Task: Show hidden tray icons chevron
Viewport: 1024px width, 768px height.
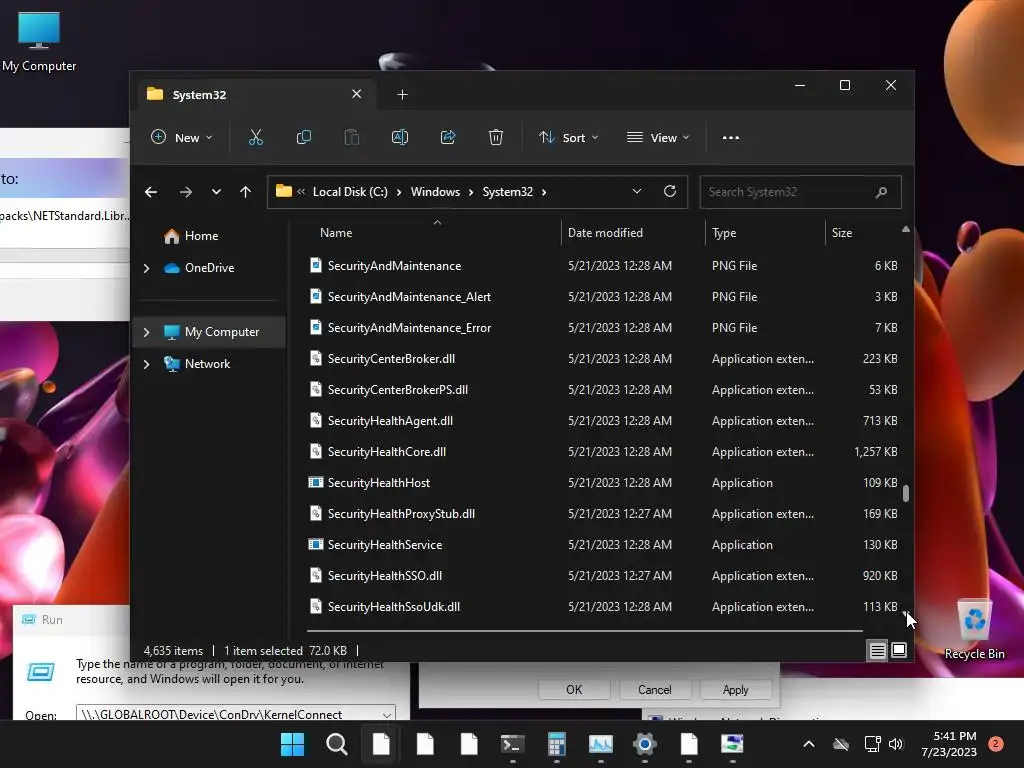Action: (x=808, y=744)
